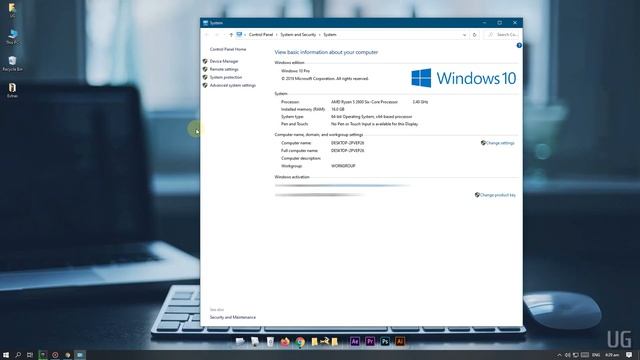Viewport: 640px width, 360px height.
Task: Launch Adobe Illustrator from dock
Action: 400,341
